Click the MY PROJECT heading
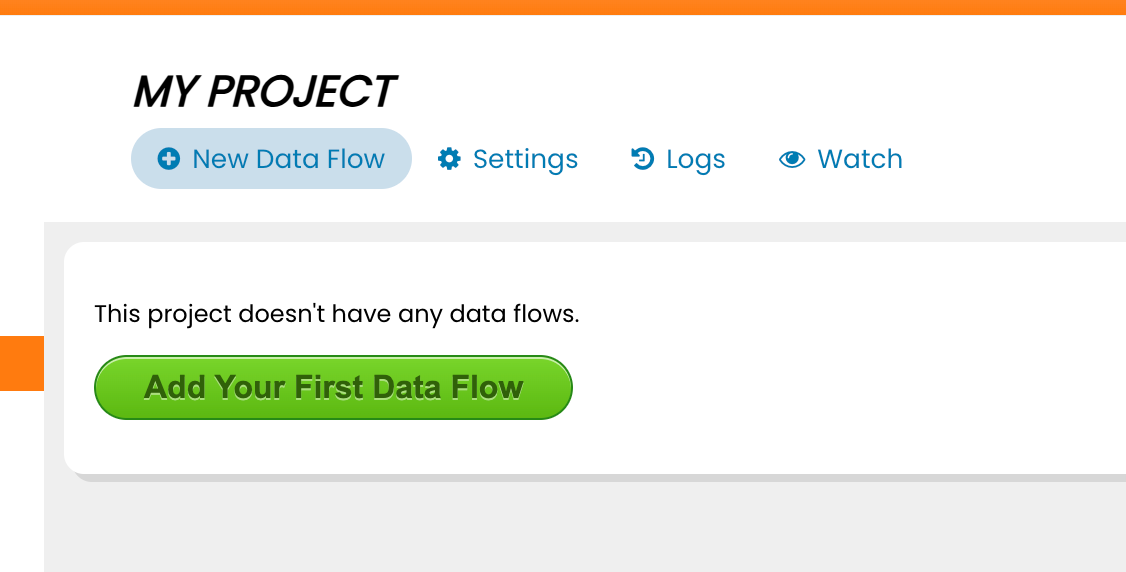The width and height of the screenshot is (1126, 572). coord(264,92)
